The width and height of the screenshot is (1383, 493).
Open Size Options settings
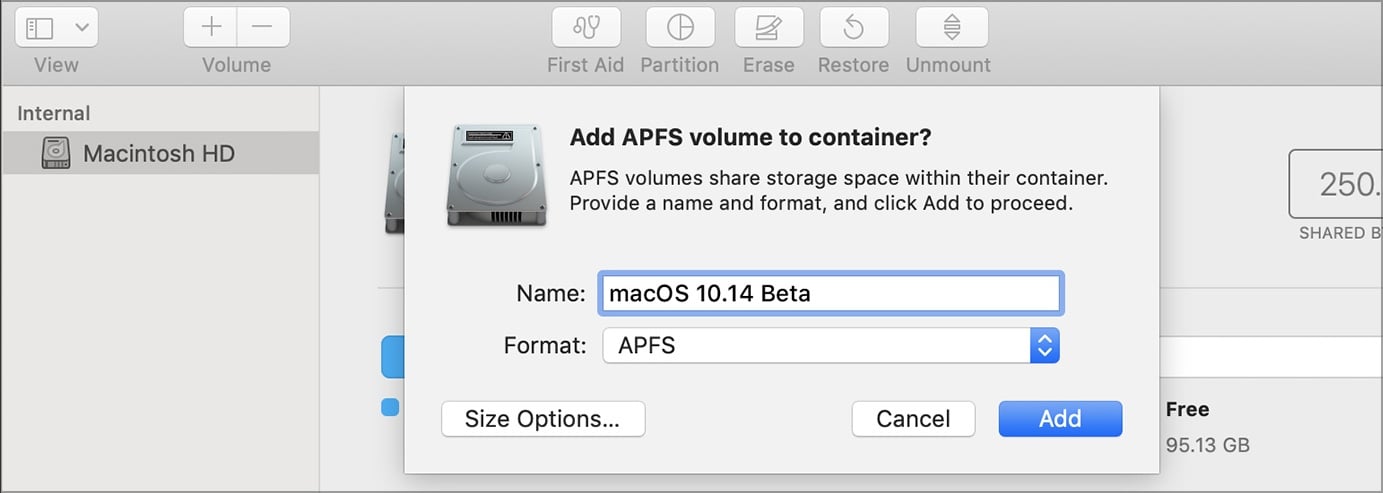click(543, 419)
